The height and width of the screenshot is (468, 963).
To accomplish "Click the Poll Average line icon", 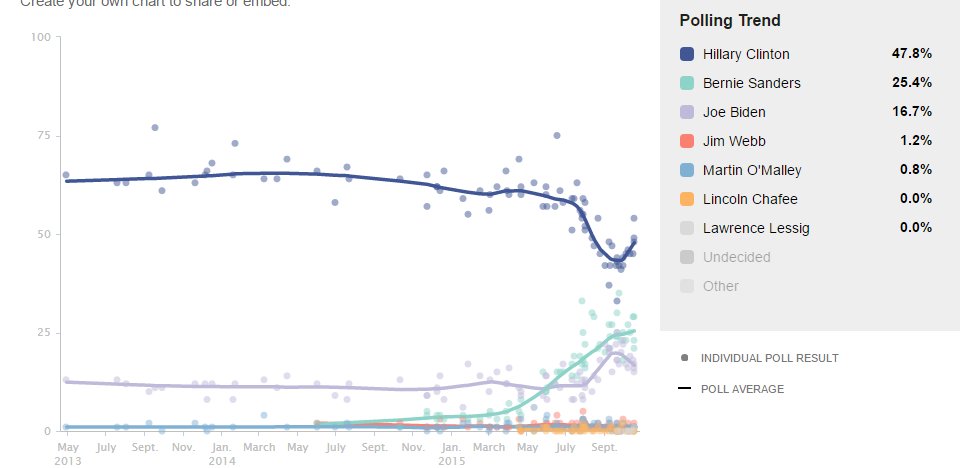I will [684, 388].
